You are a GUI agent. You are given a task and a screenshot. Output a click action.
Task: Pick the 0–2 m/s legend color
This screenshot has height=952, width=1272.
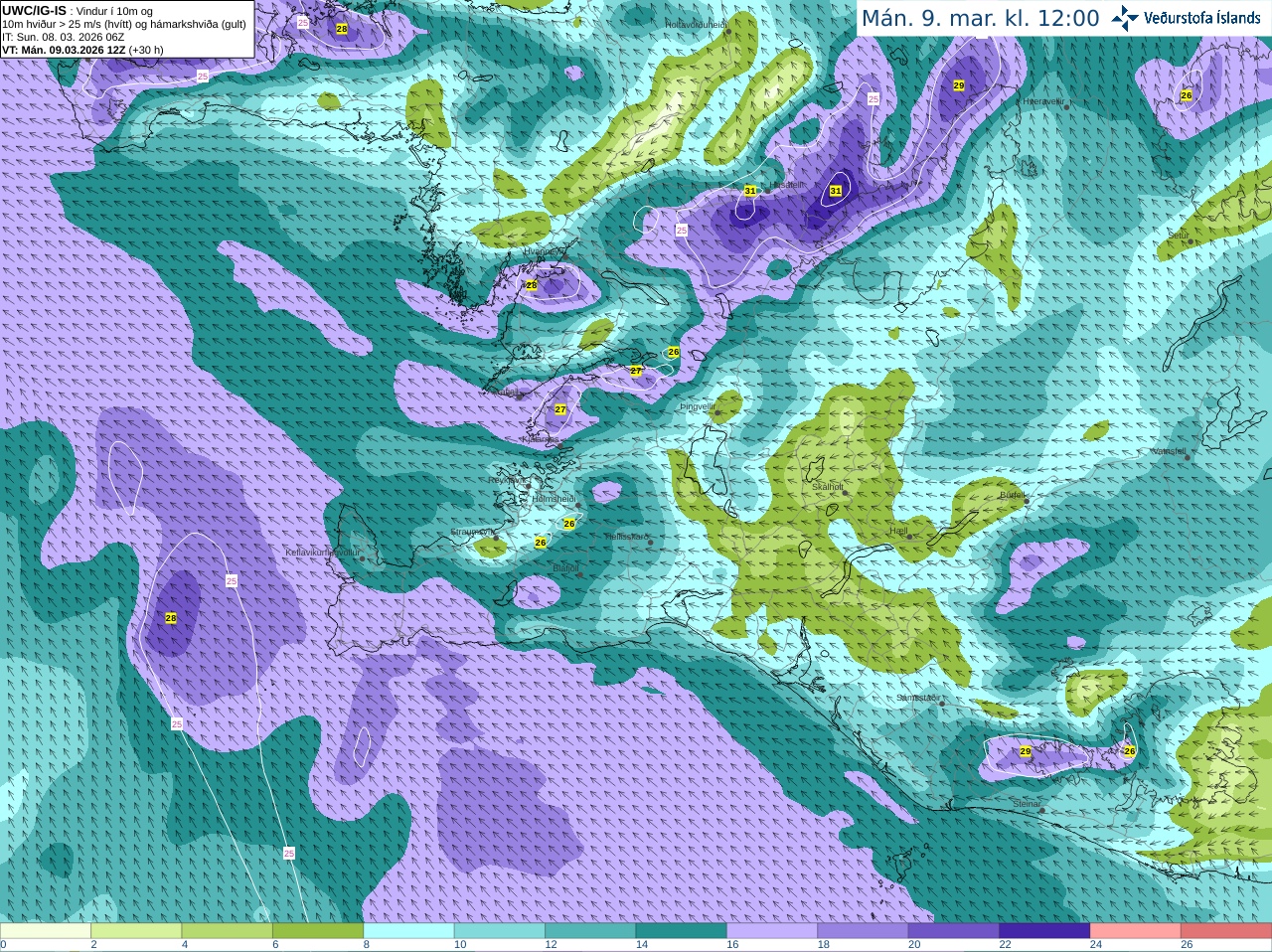click(x=46, y=931)
